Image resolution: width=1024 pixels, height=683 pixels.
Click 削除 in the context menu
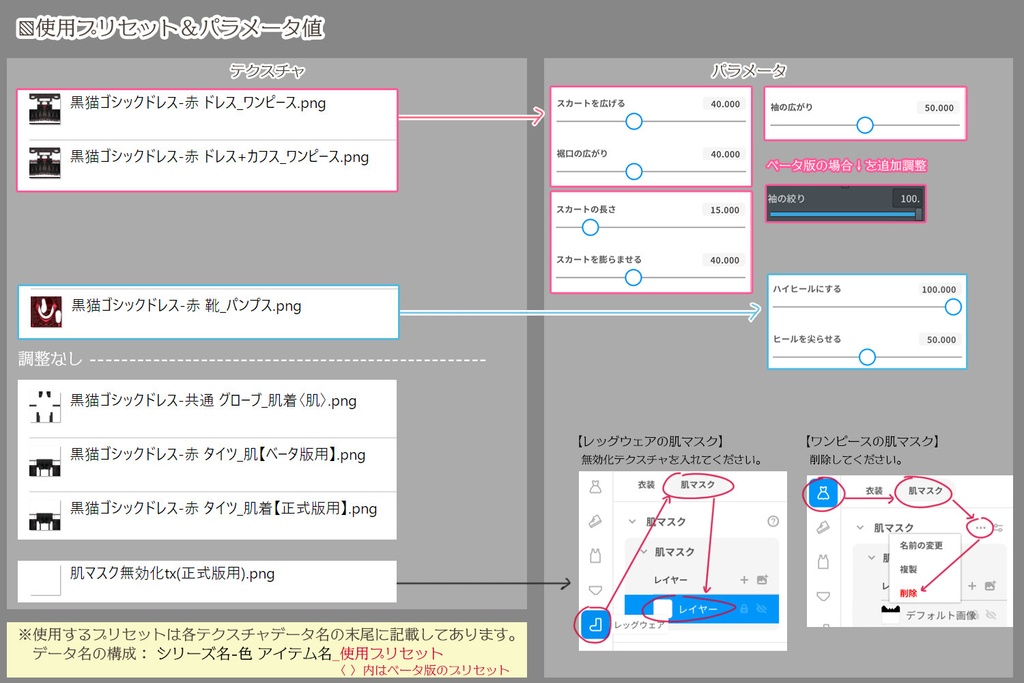[x=908, y=593]
